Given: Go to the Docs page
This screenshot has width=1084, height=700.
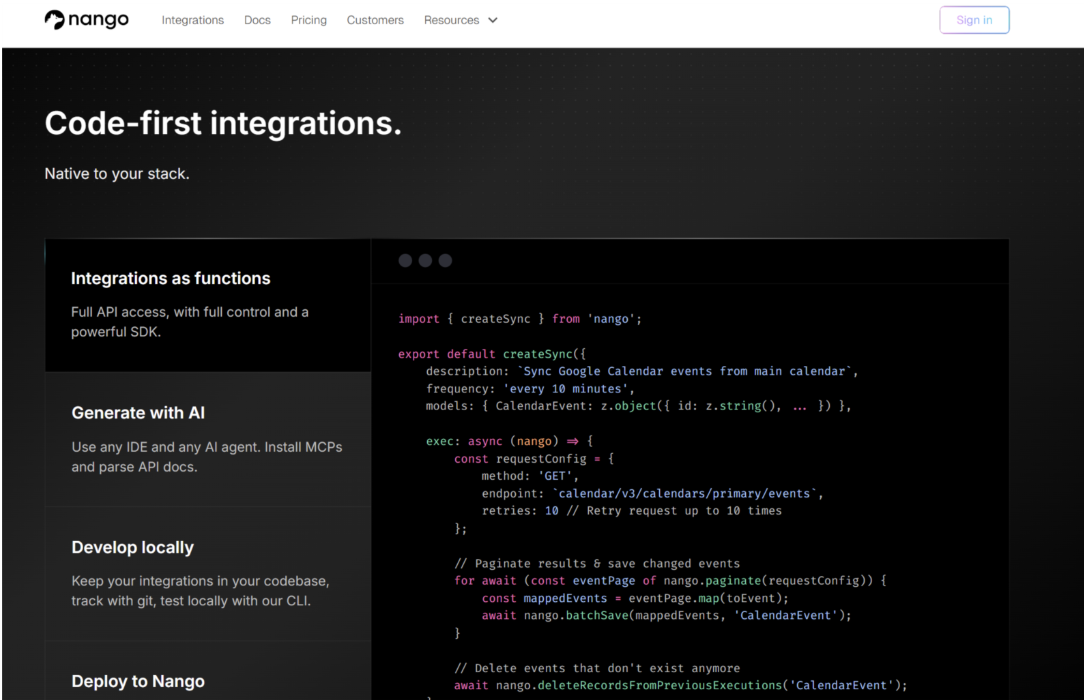Looking at the screenshot, I should click(257, 20).
